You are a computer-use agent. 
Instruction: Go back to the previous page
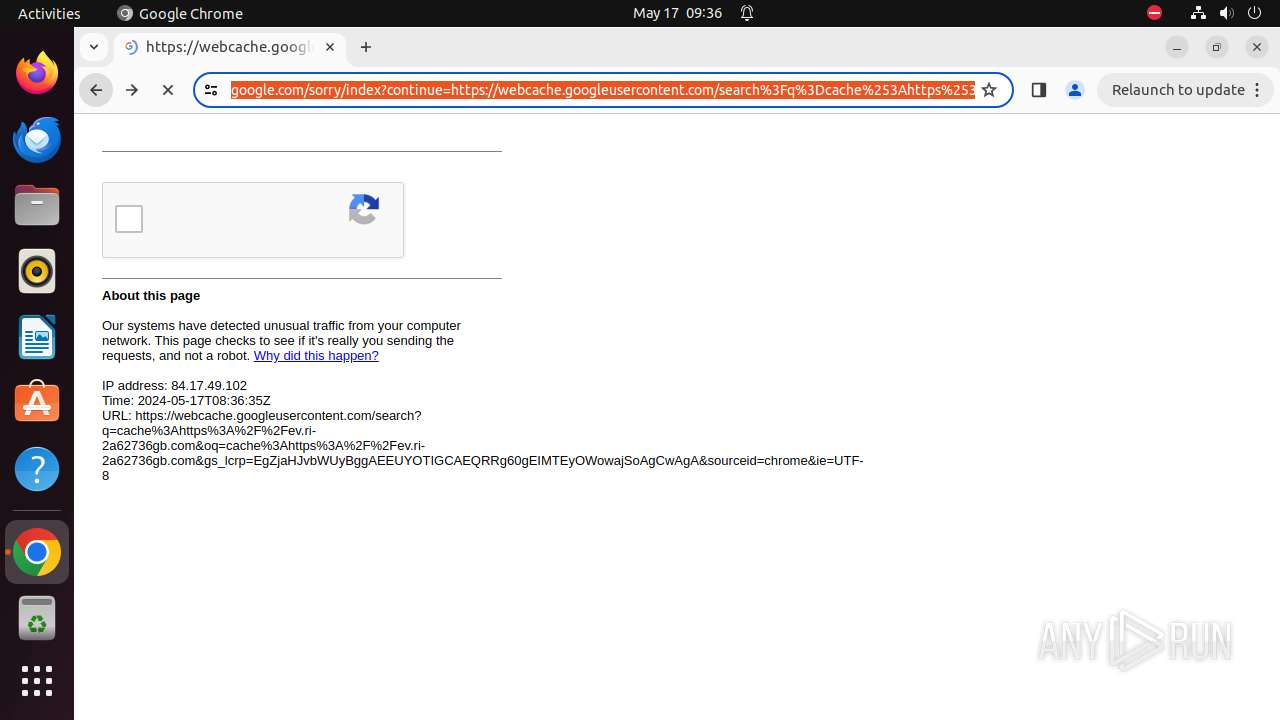point(96,90)
